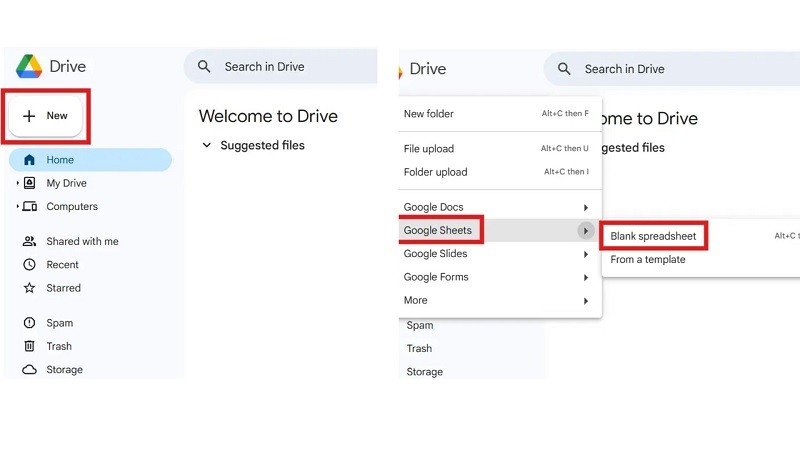Click the Welcome to Drive heading in left panel
Image resolution: width=800 pixels, height=450 pixels.
(x=268, y=116)
